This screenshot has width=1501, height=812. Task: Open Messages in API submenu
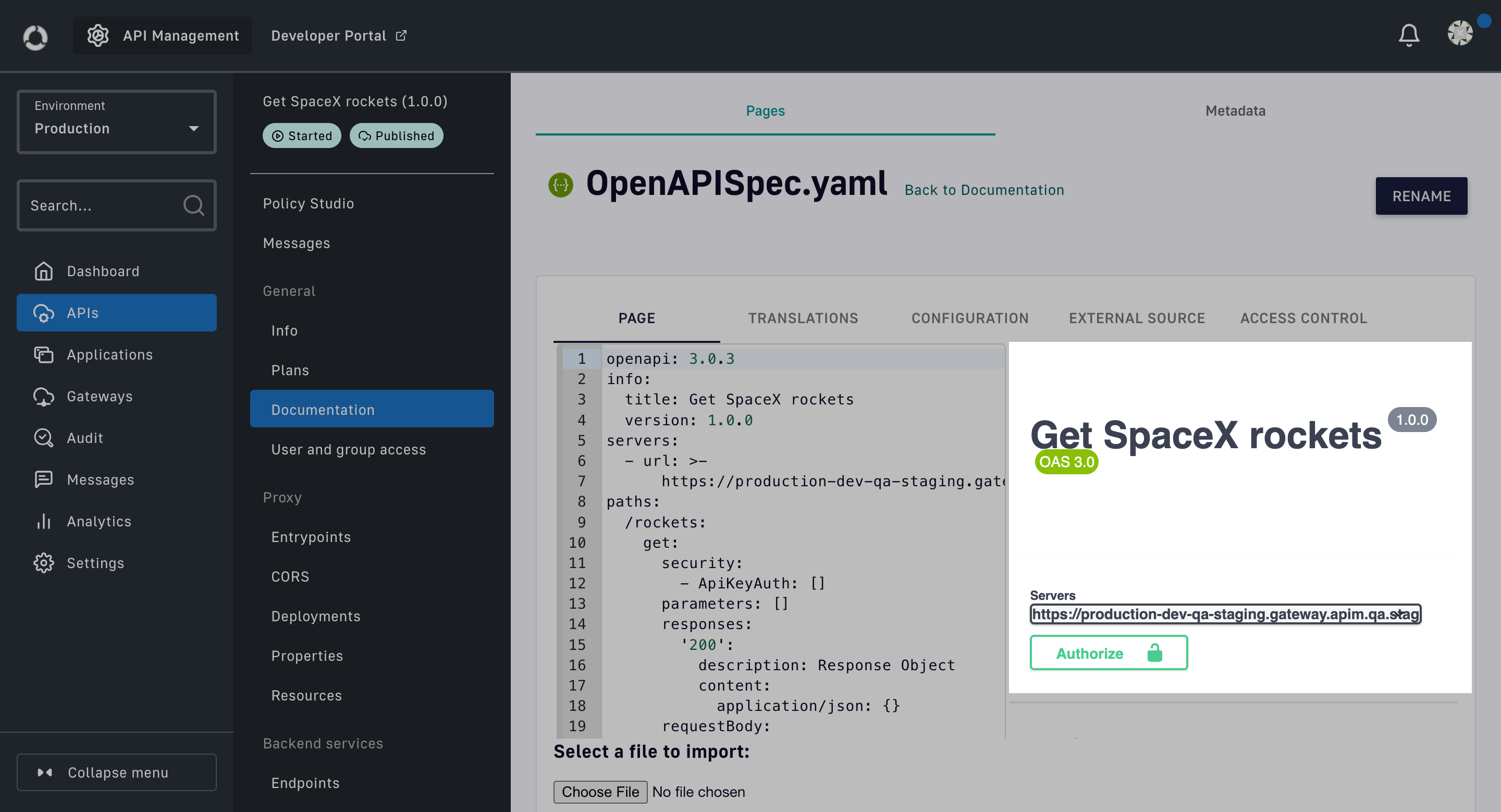pyautogui.click(x=372, y=243)
